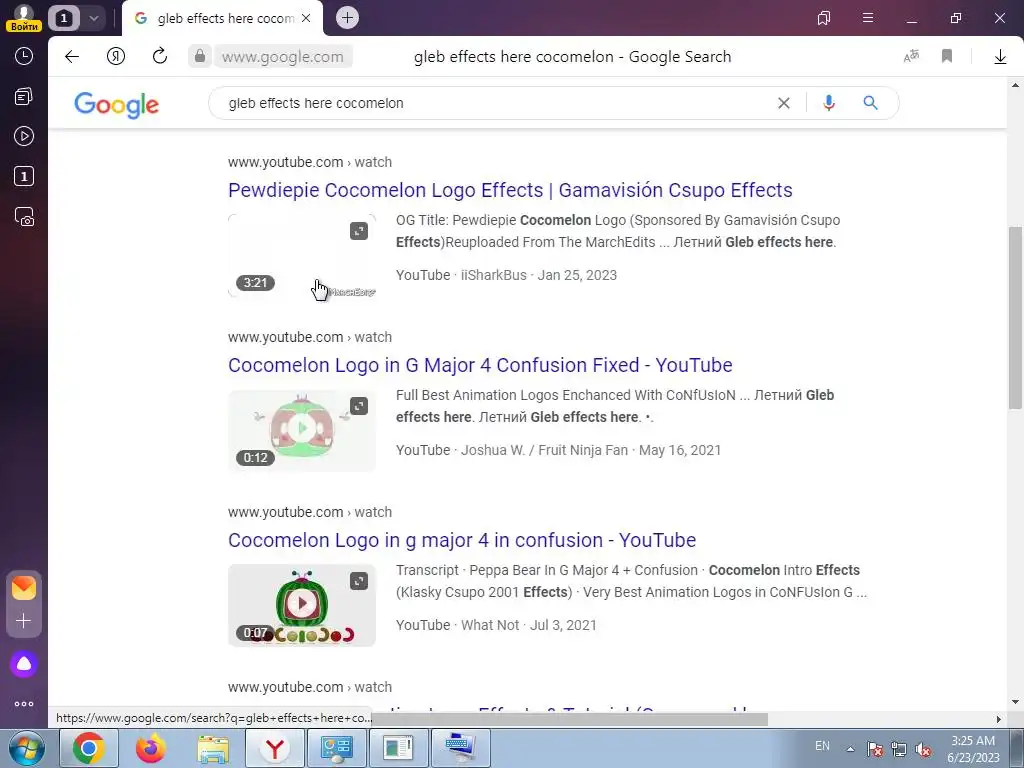Click the vertical page scrollbar thumb
Viewport: 1024px width, 768px height.
(1015, 318)
